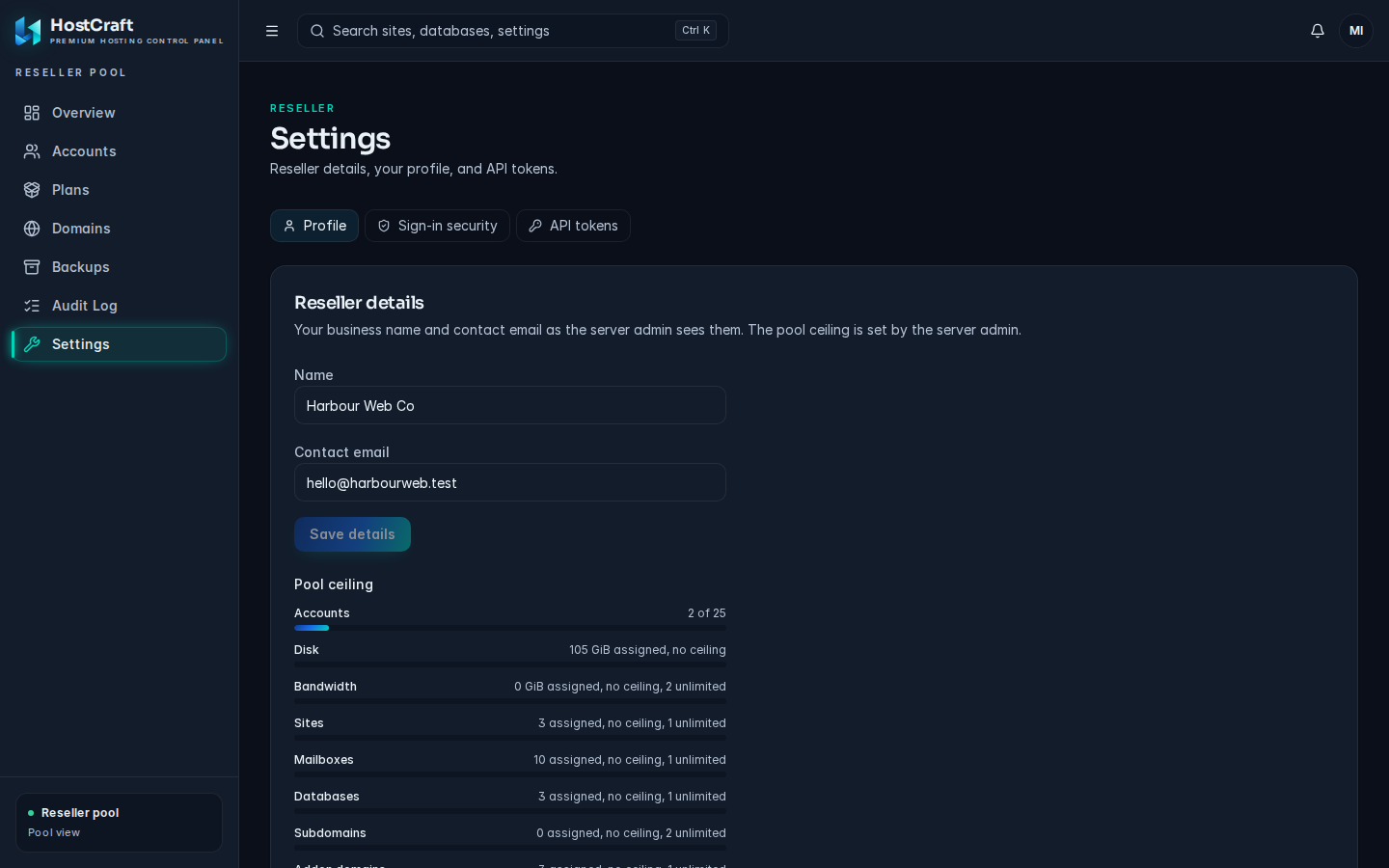Click the Plans package icon in sidebar
This screenshot has height=868, width=1389.
coord(32,190)
